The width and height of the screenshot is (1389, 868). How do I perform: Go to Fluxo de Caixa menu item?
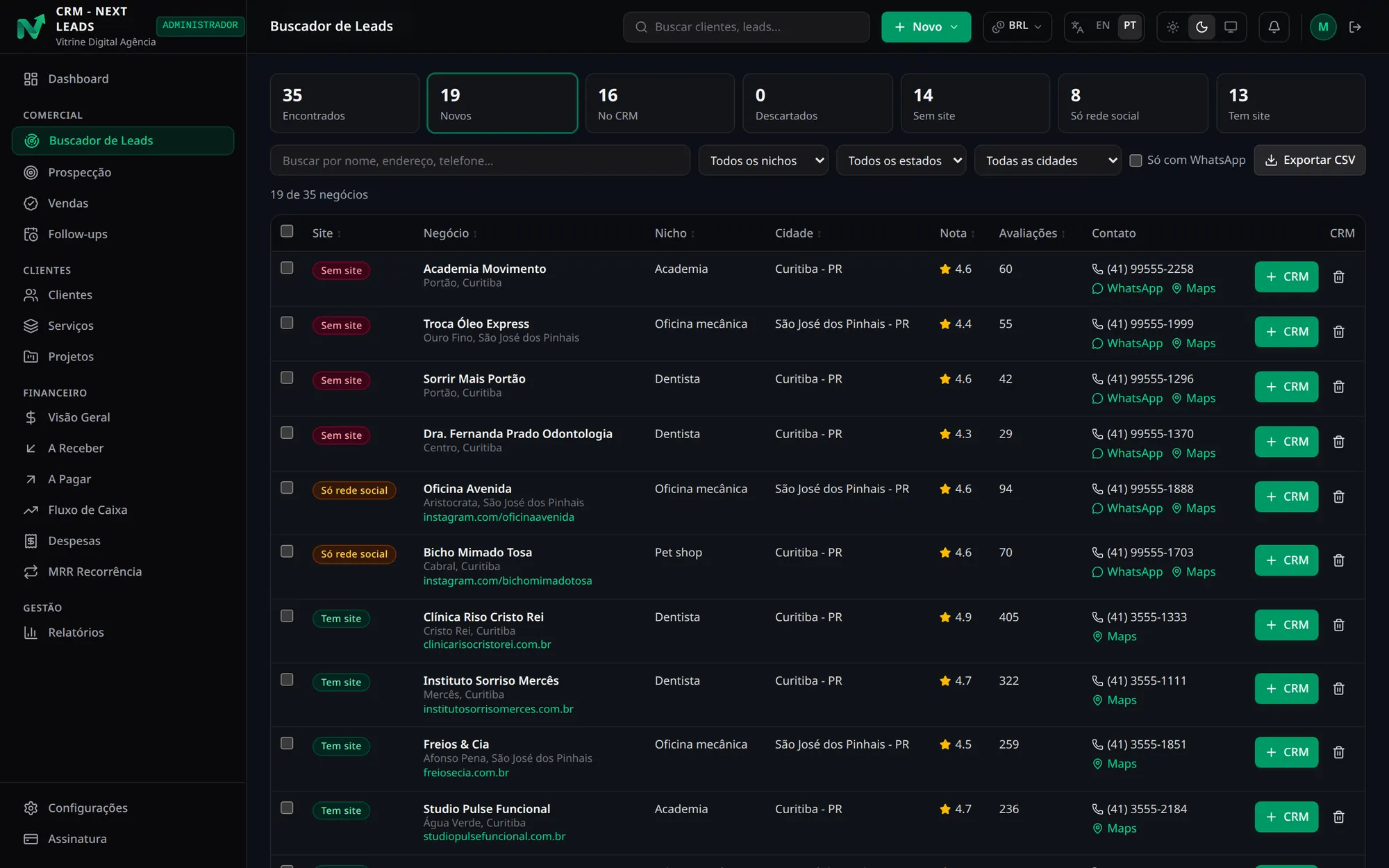pyautogui.click(x=123, y=510)
